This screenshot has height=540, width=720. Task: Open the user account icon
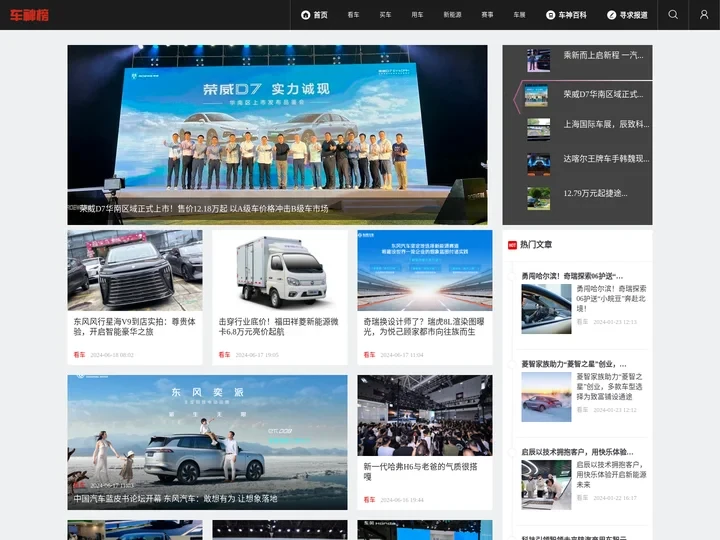[x=704, y=15]
